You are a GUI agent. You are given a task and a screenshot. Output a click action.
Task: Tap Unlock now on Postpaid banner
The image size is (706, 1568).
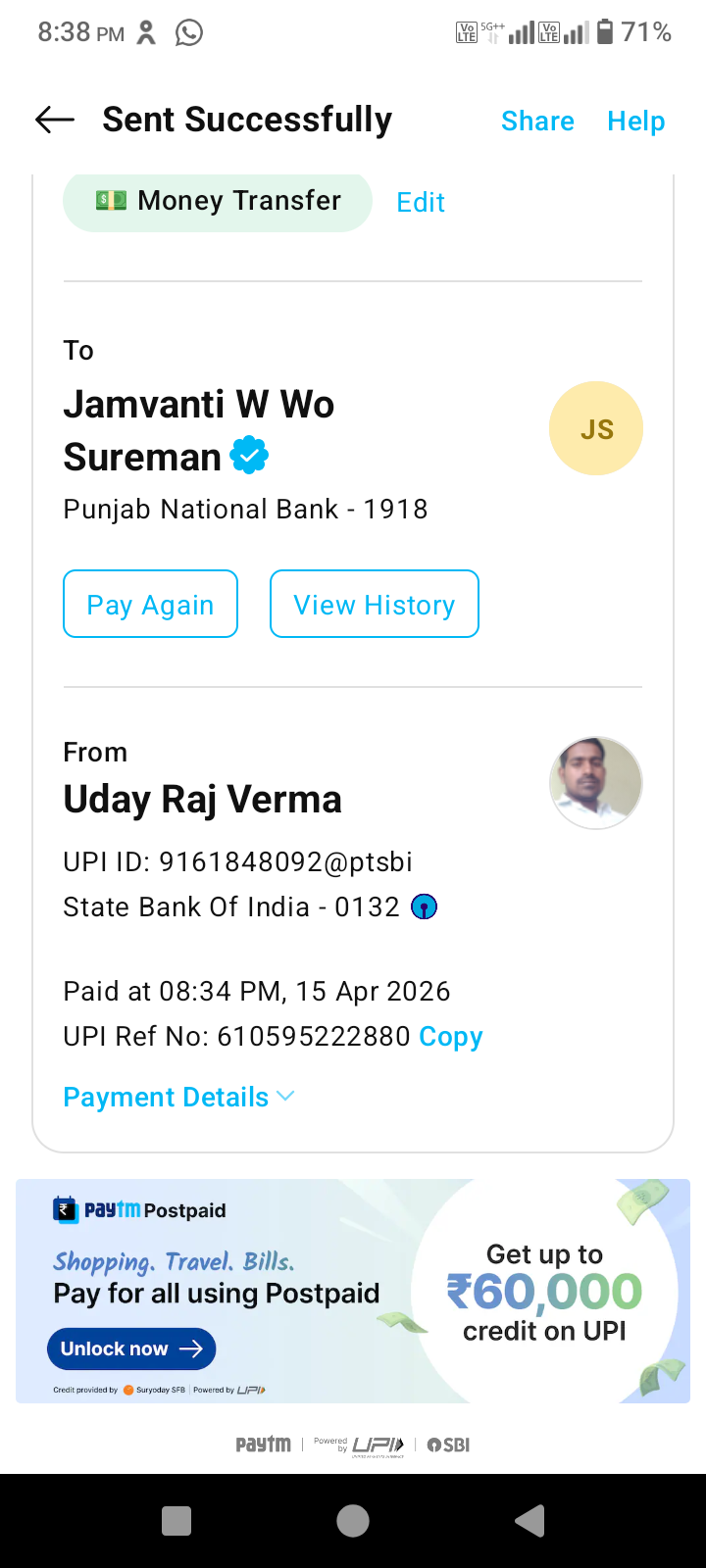131,1349
